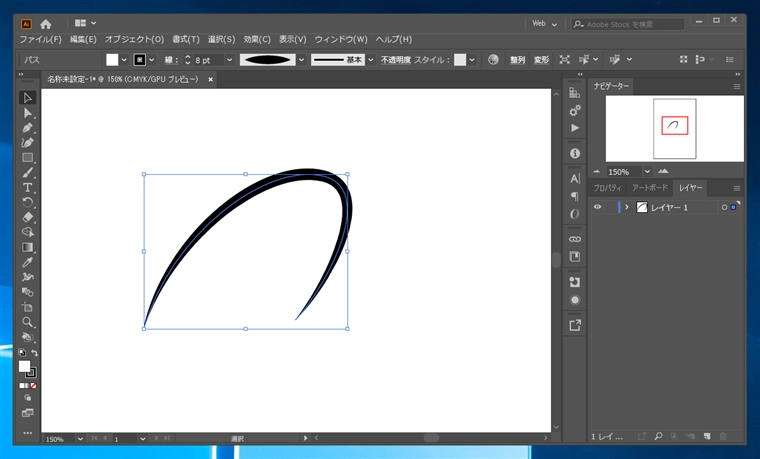Increase stroke weight with stepper arrows
The width and height of the screenshot is (760, 459).
pos(188,56)
